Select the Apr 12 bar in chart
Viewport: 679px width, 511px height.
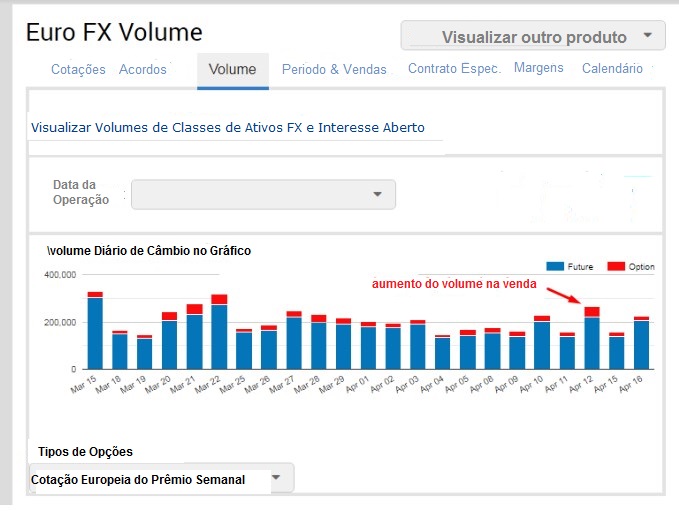point(592,340)
